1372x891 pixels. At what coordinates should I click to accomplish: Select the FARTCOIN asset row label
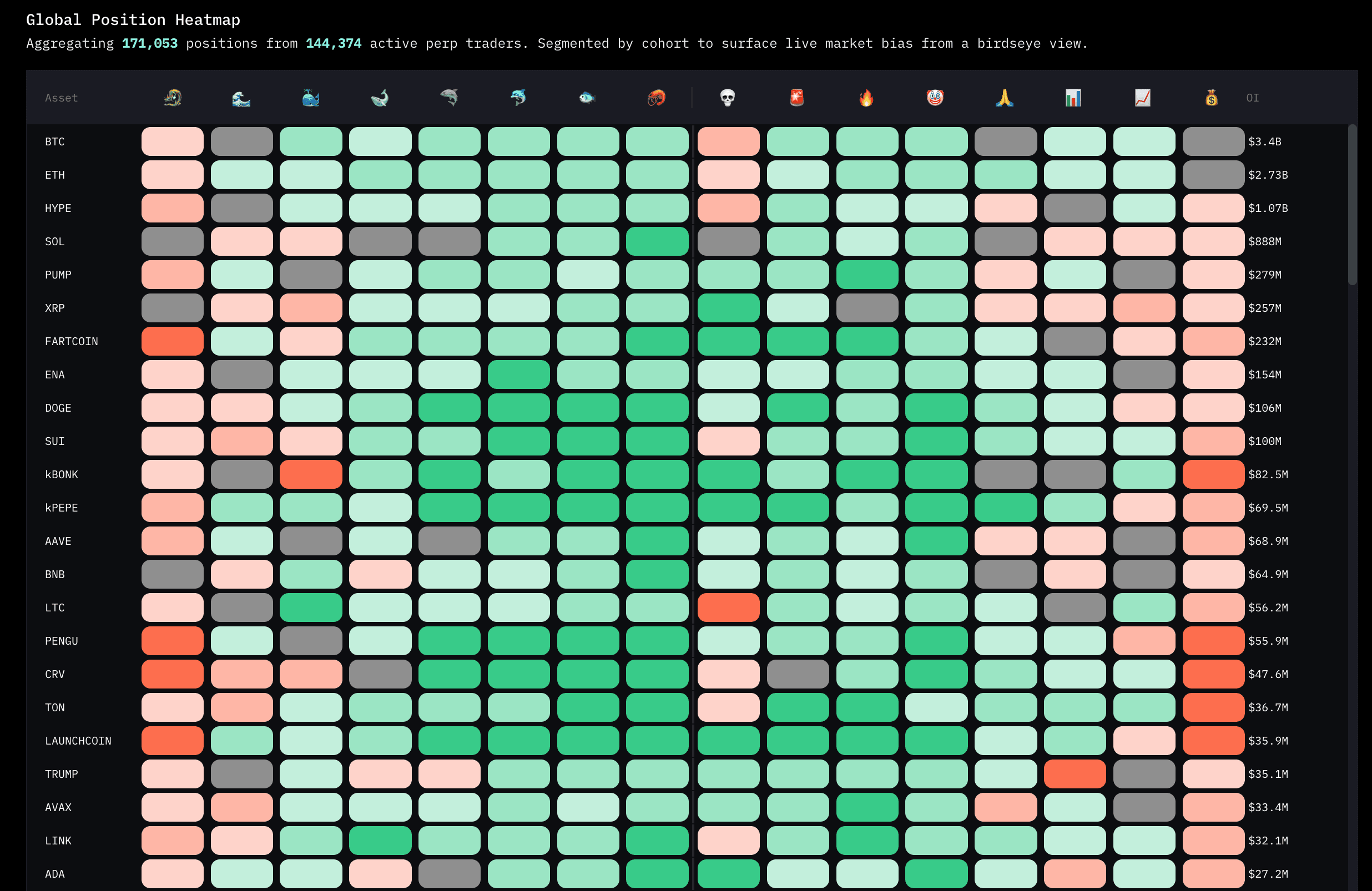tap(72, 341)
